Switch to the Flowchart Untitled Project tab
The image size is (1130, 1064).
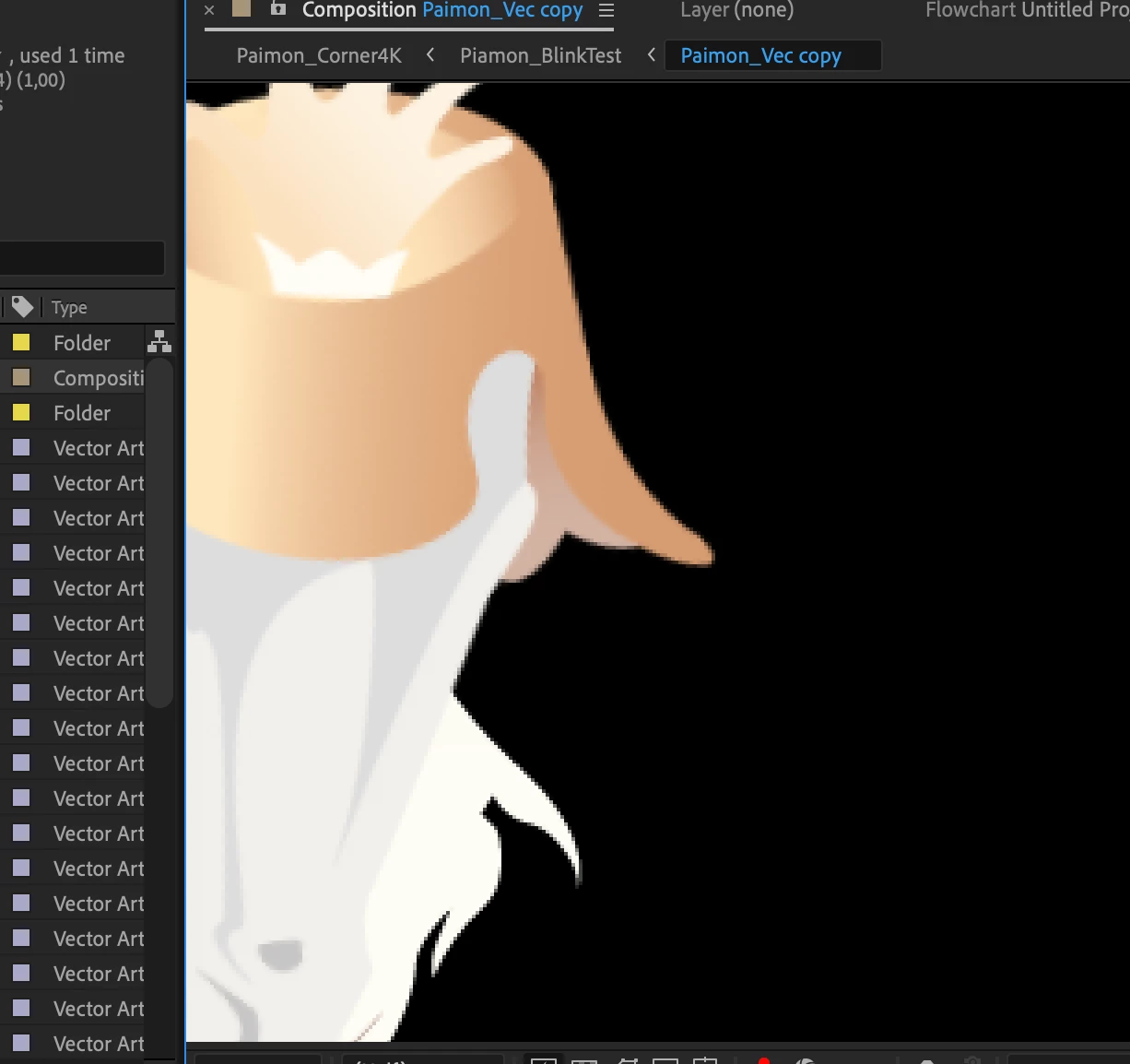pyautogui.click(x=1027, y=10)
